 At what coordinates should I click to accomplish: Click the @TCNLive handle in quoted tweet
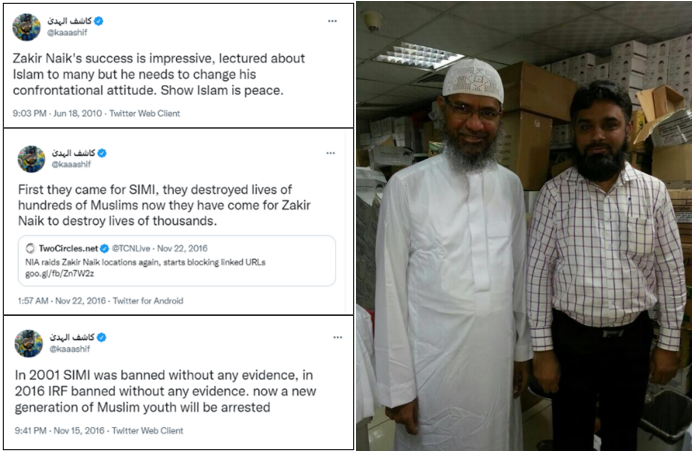[131, 248]
